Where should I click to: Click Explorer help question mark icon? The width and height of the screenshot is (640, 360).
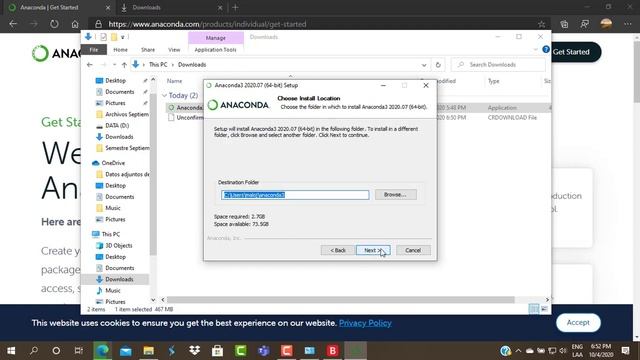point(546,49)
